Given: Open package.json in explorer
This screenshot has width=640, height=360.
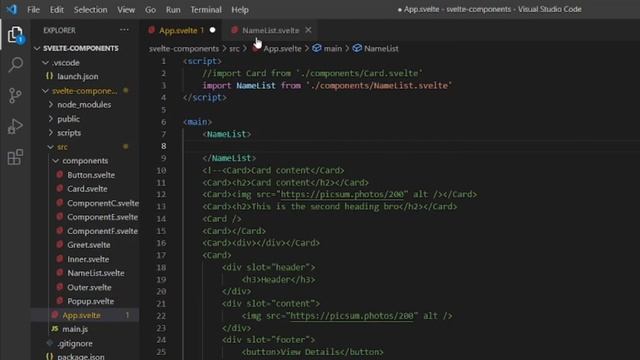Looking at the screenshot, I should [81, 356].
